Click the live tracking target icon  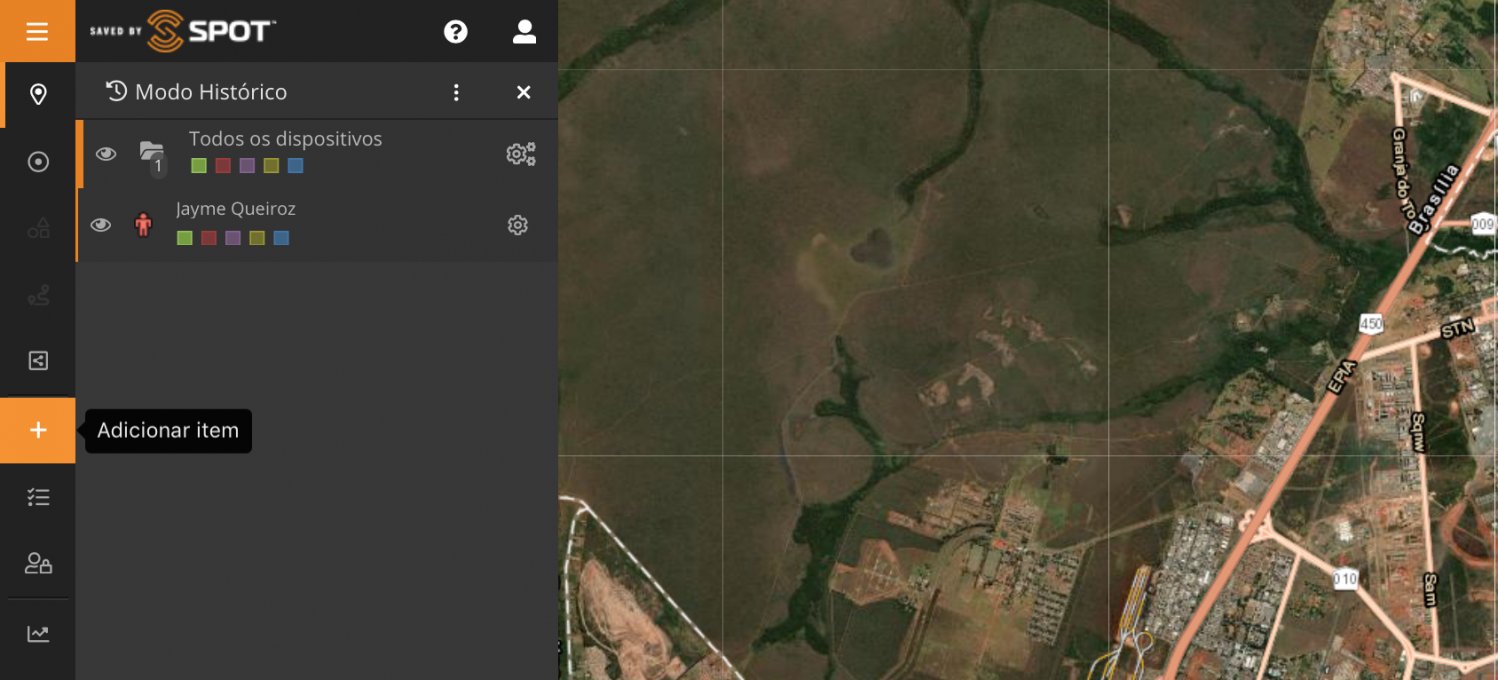click(x=38, y=162)
